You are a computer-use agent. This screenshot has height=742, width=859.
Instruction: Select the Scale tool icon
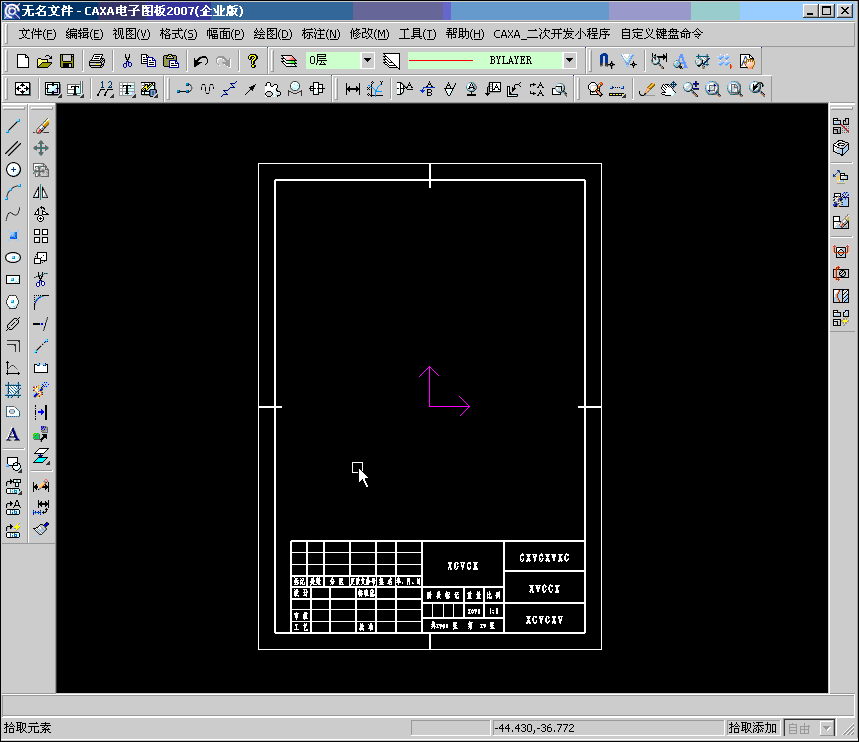[41, 258]
